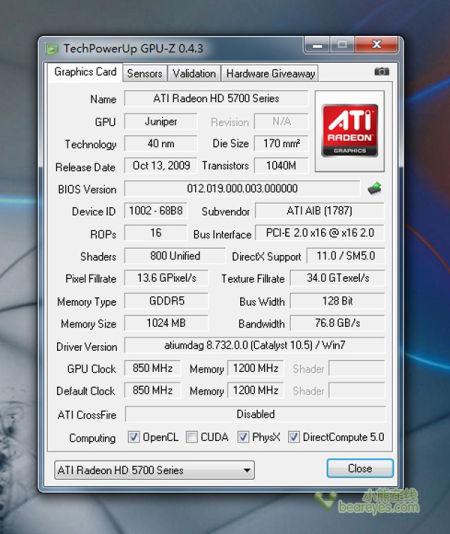Click the BIOS save chip icon
The image size is (450, 534).
pos(374,188)
